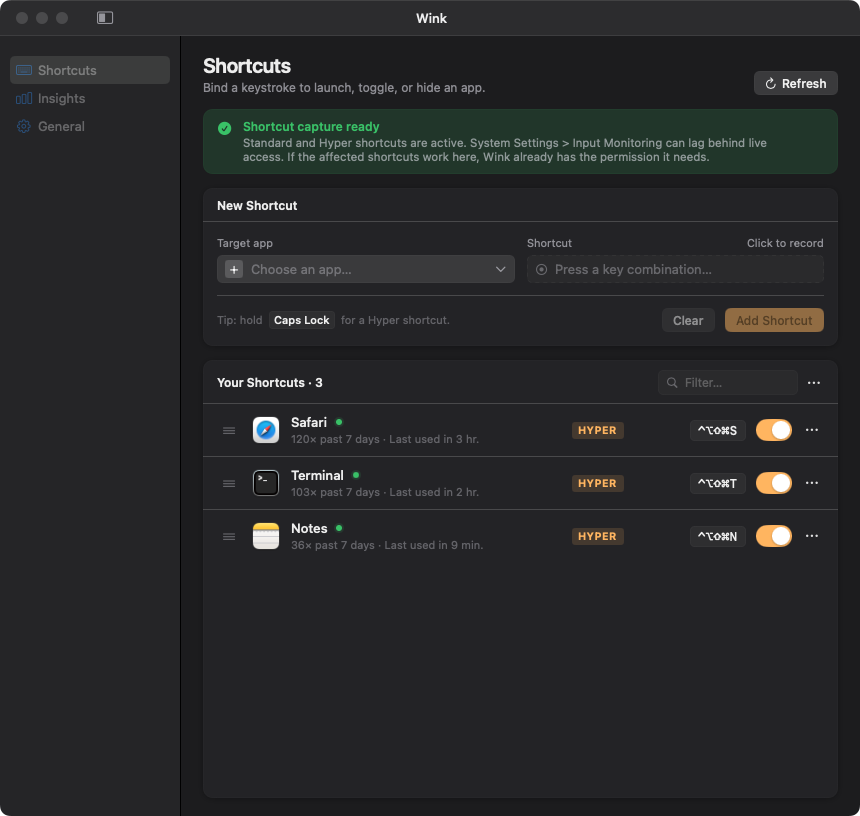Click the Terminal HYPER badge
This screenshot has height=816, width=860.
click(597, 484)
